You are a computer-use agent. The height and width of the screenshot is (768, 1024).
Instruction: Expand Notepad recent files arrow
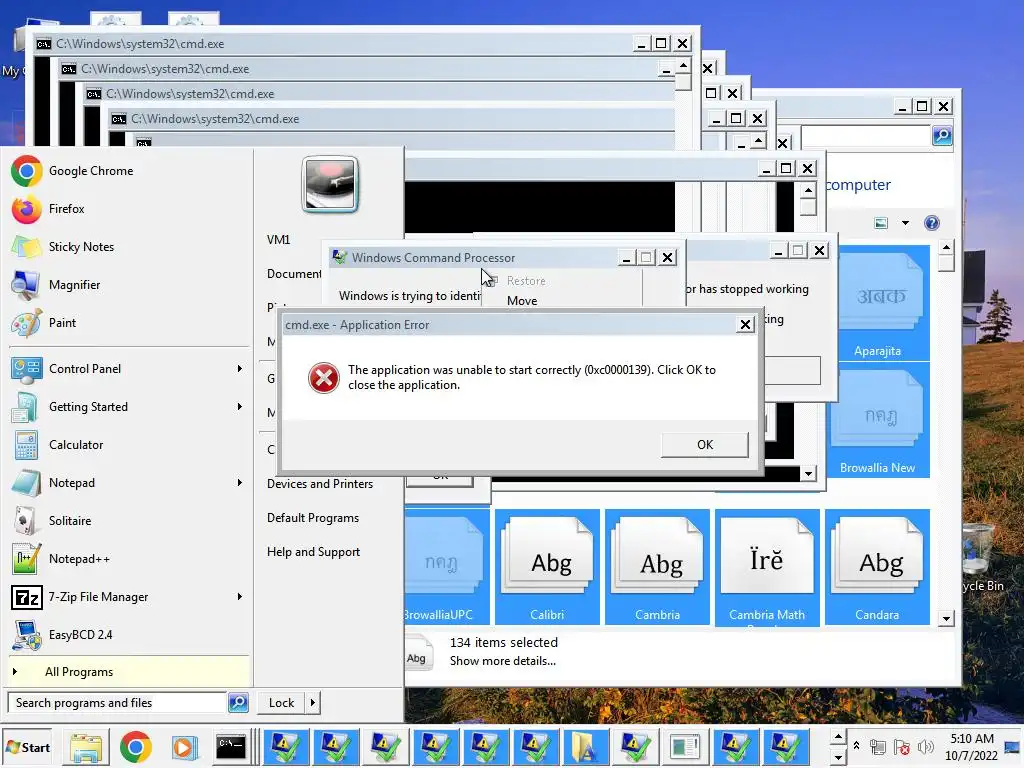tap(240, 483)
